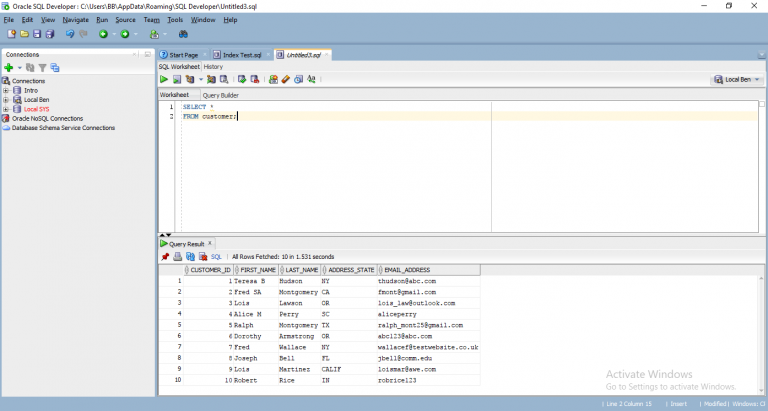Switch to the History tab
The image size is (768, 411).
point(213,67)
